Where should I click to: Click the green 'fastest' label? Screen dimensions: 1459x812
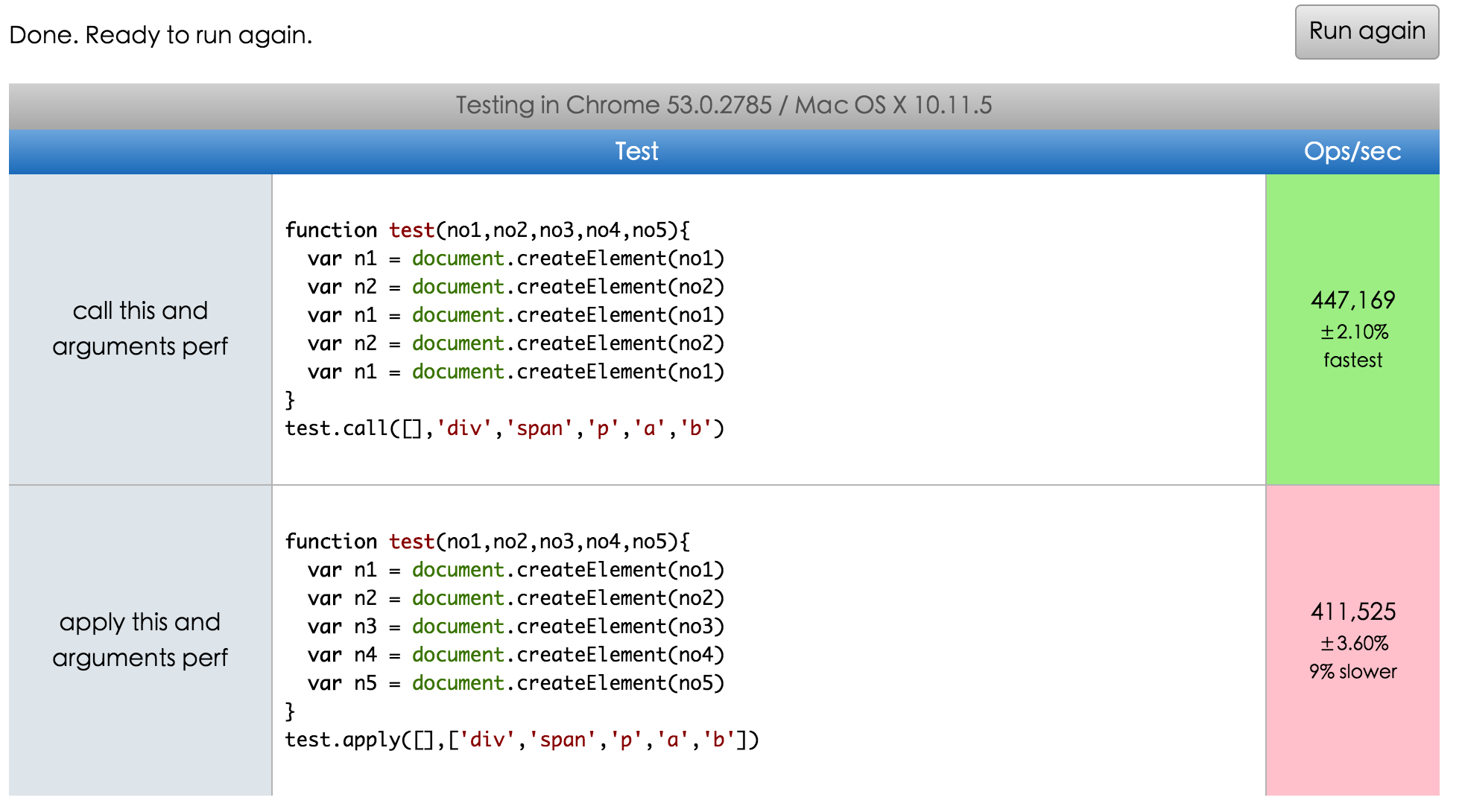pos(1352,361)
